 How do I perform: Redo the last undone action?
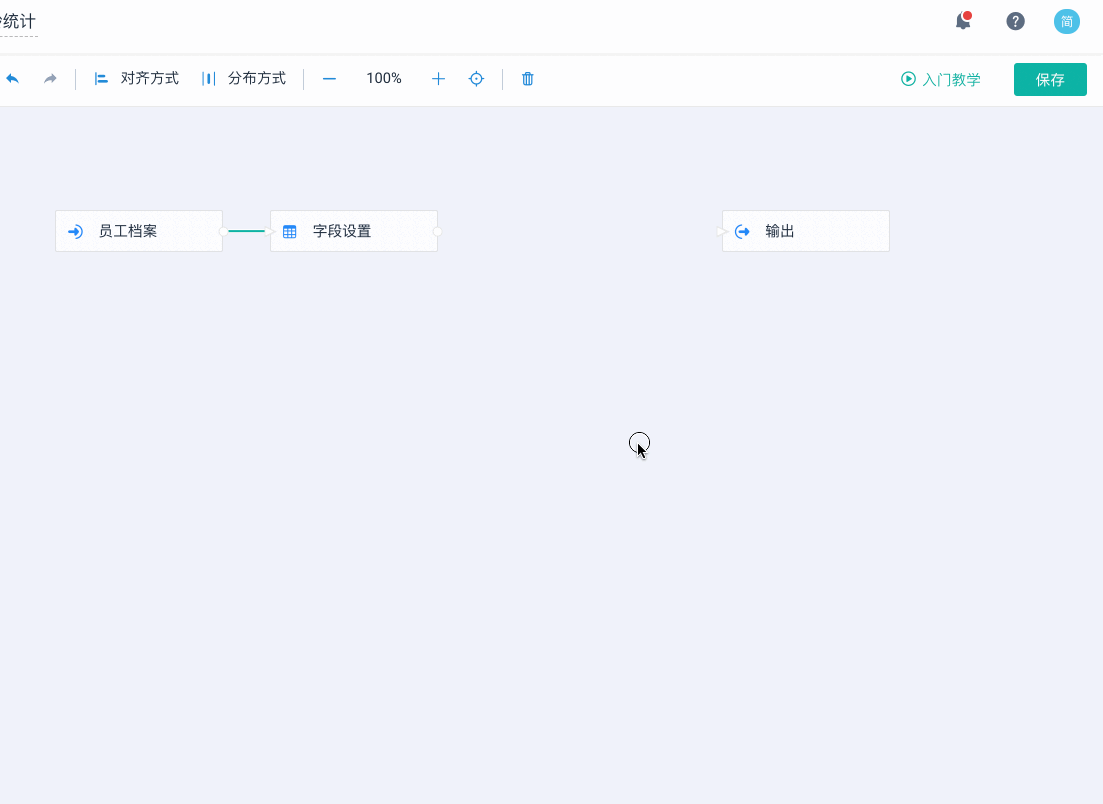pyautogui.click(x=50, y=79)
